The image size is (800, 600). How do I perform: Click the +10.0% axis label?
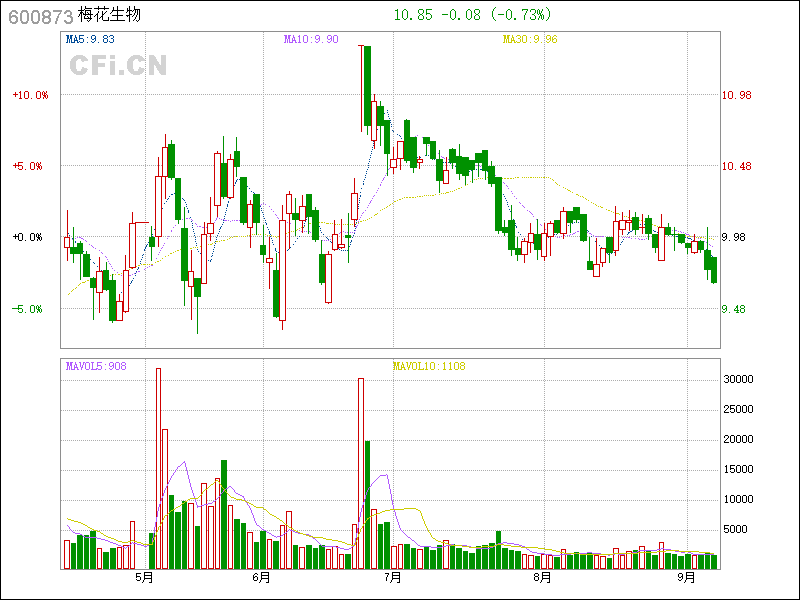30,95
